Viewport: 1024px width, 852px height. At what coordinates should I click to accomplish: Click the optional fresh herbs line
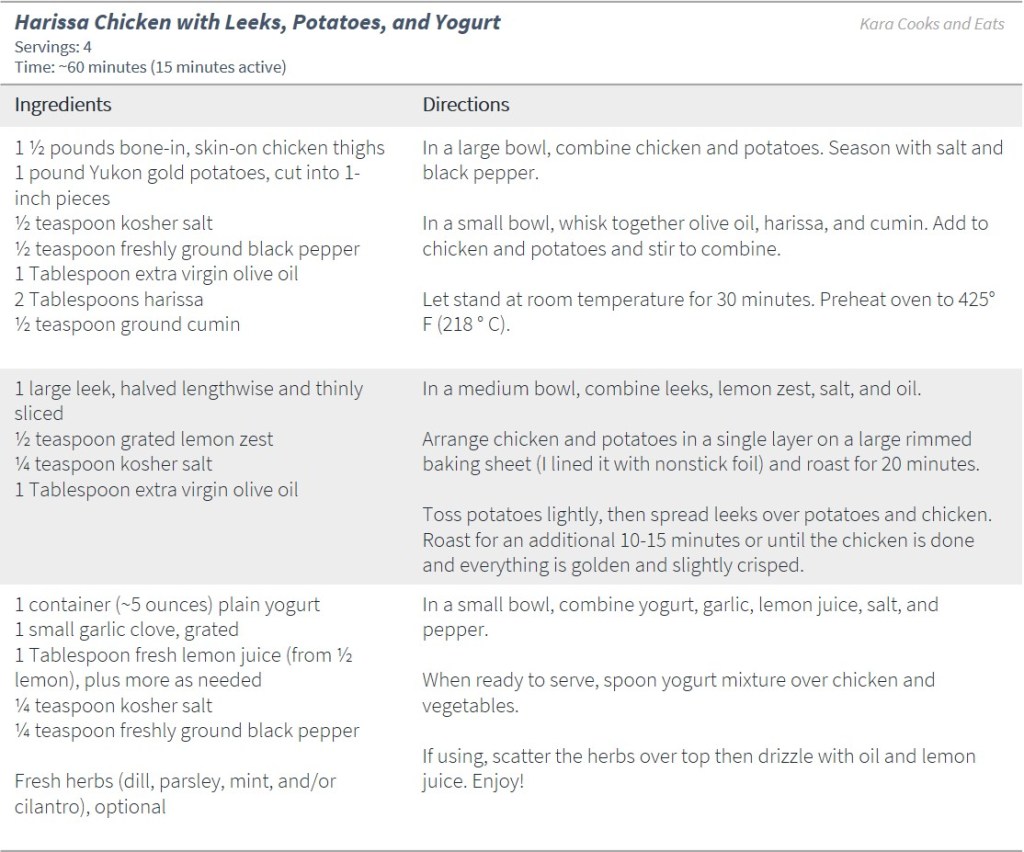(x=175, y=782)
